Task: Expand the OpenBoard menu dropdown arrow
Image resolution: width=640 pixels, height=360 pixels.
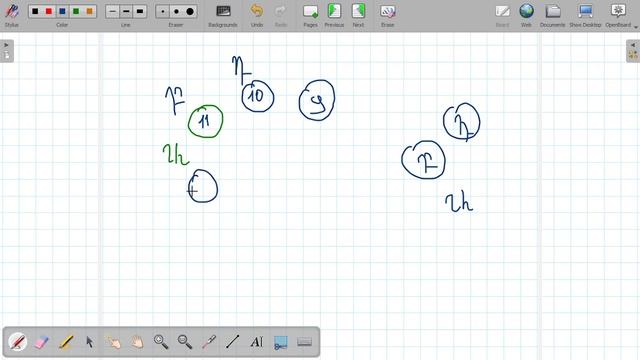Action: coord(636,27)
